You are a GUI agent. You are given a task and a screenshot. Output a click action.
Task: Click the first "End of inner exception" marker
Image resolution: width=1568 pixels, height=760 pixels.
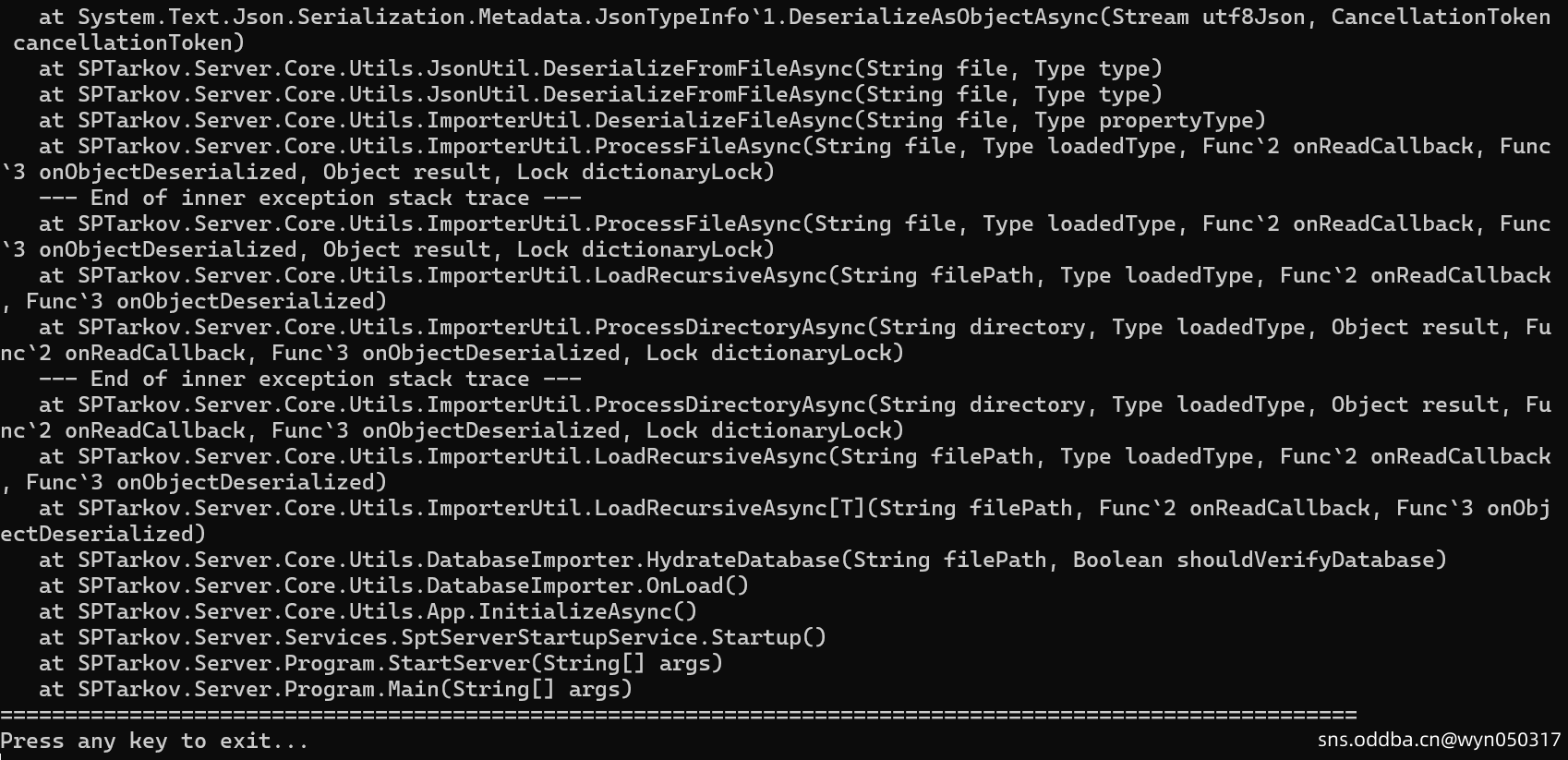309,198
